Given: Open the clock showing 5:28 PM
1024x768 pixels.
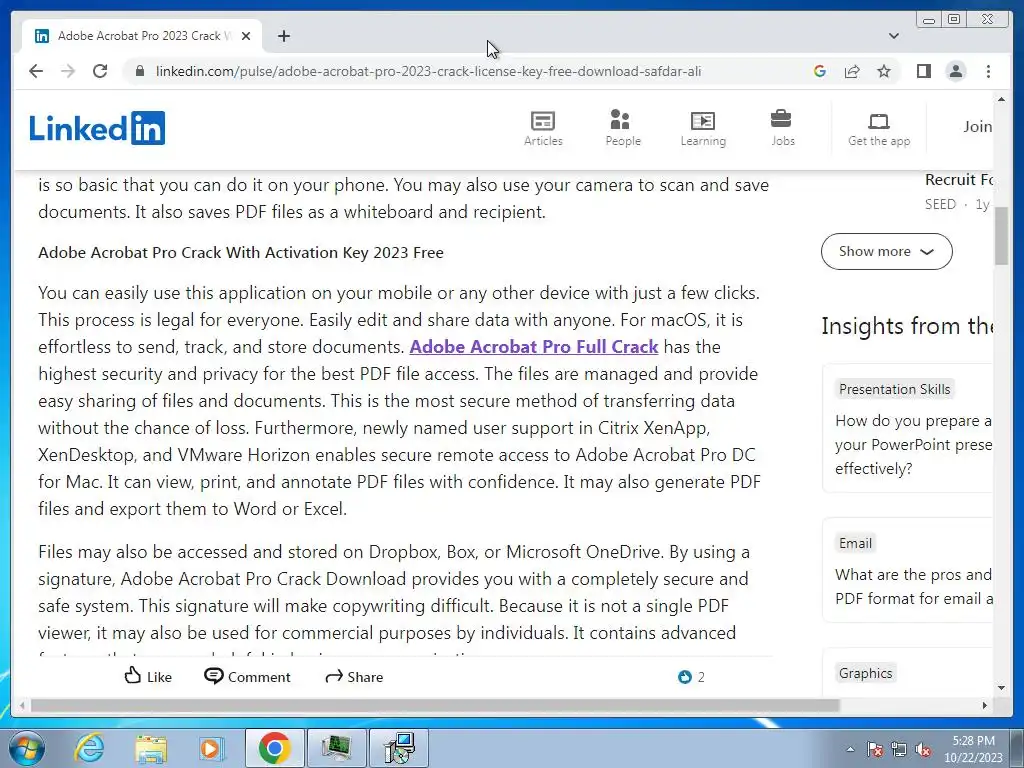Looking at the screenshot, I should (973, 749).
